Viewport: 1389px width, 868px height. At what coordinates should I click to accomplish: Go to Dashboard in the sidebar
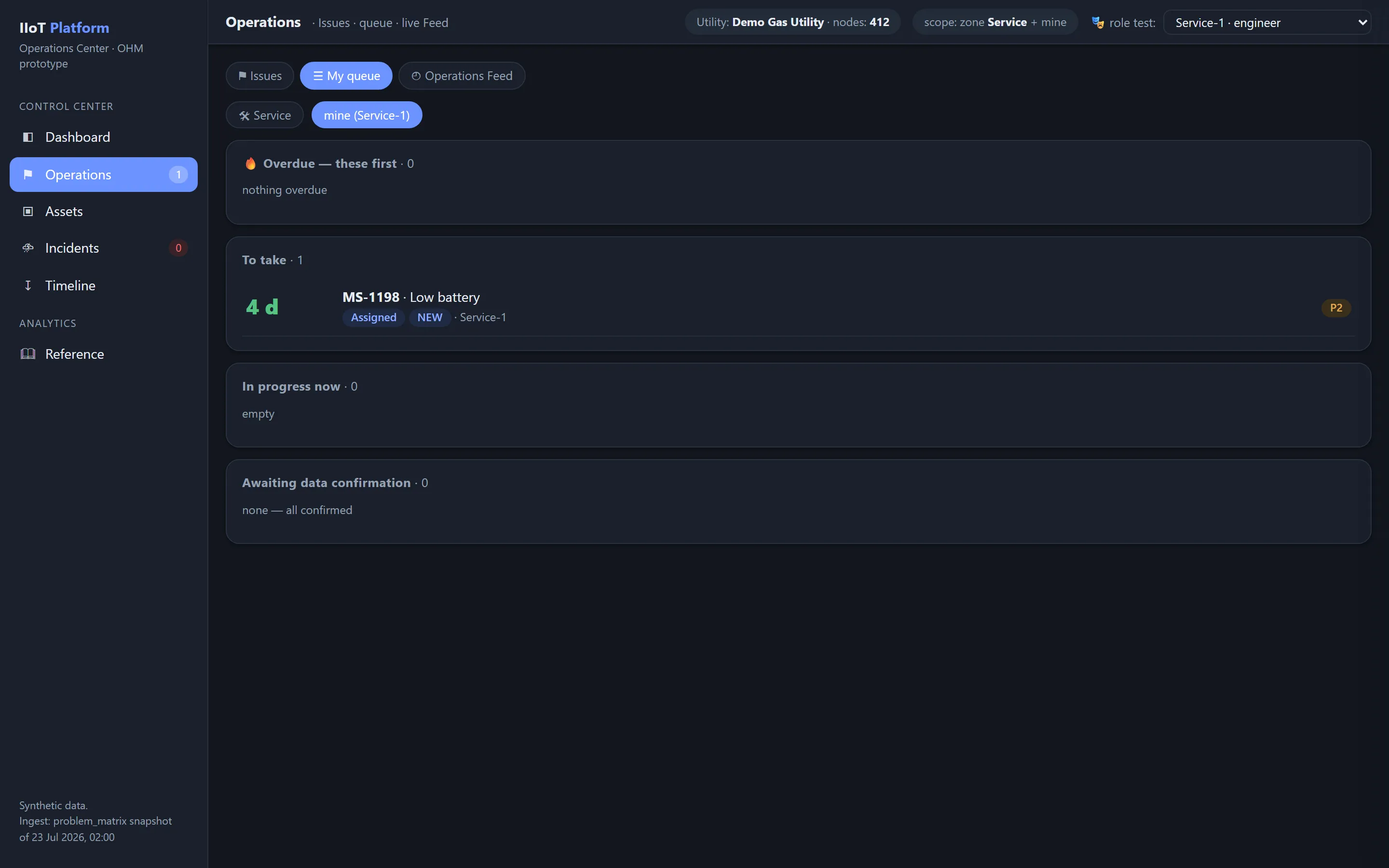[x=103, y=136]
